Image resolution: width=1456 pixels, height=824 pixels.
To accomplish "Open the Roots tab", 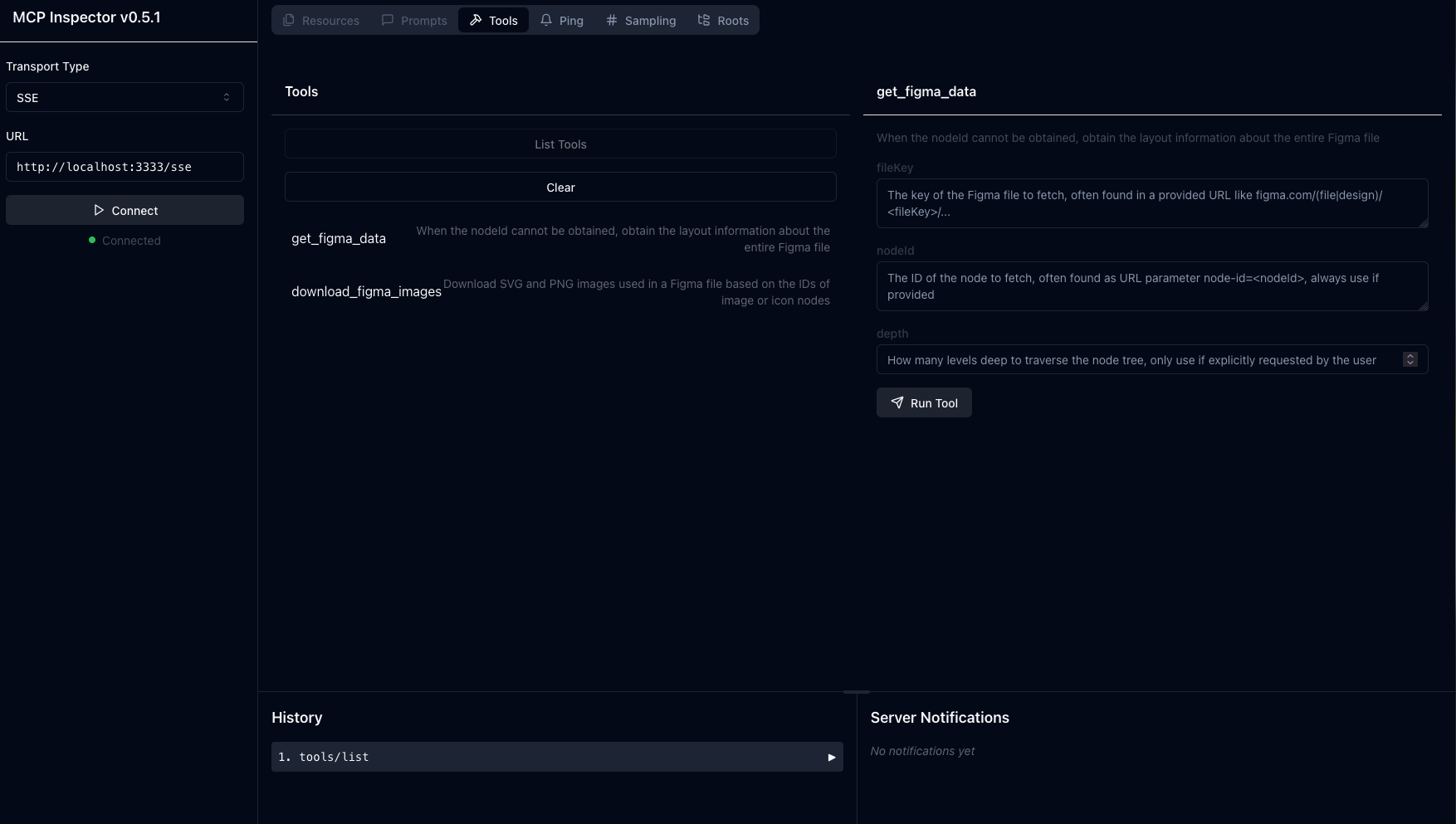I will pos(723,21).
